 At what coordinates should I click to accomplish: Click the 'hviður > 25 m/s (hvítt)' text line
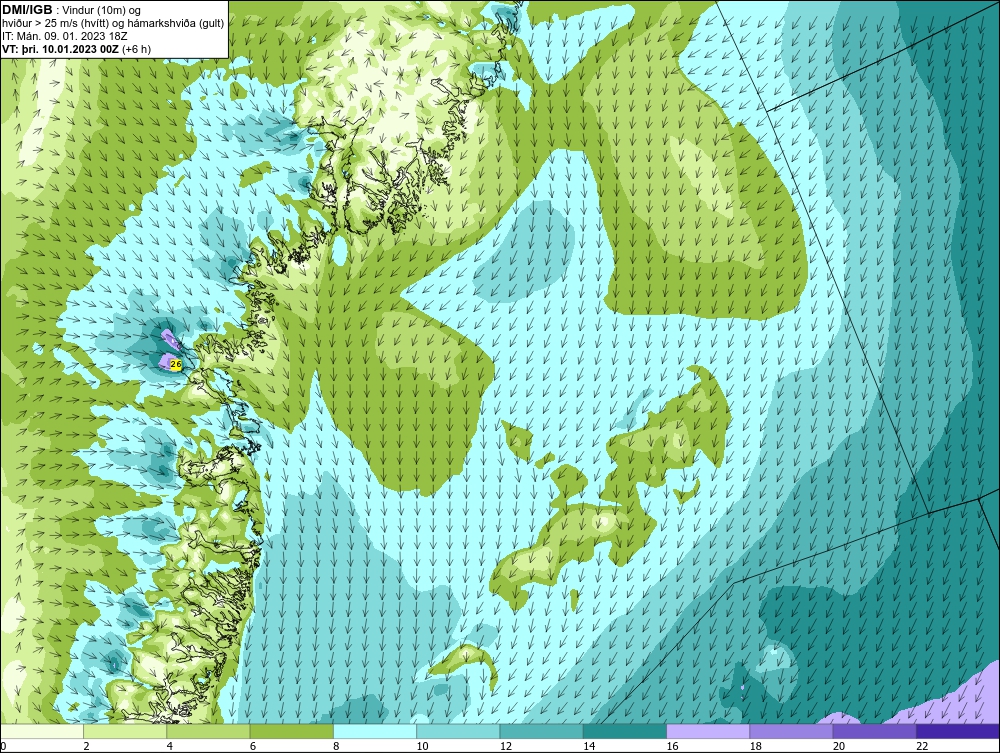pos(113,23)
